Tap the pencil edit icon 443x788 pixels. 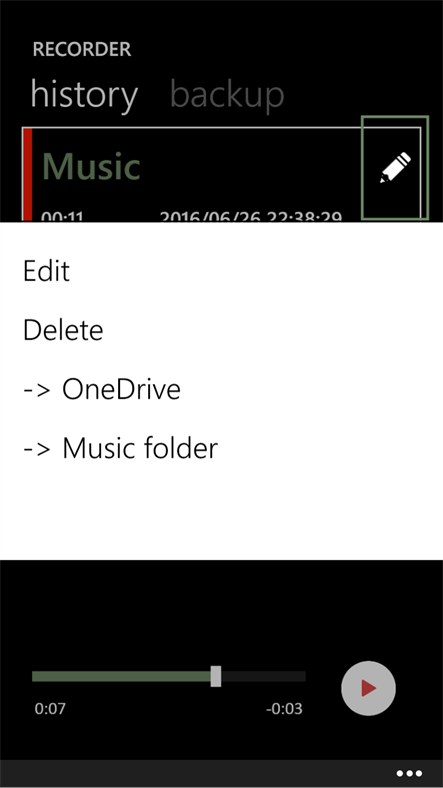395,167
